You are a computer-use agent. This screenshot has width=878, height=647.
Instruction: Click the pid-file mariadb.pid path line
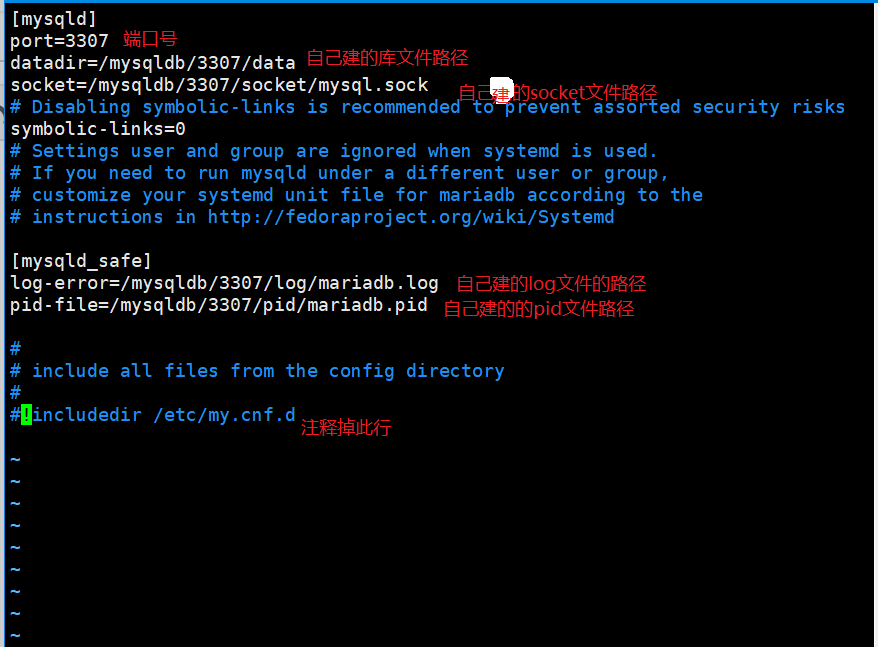[x=219, y=305]
